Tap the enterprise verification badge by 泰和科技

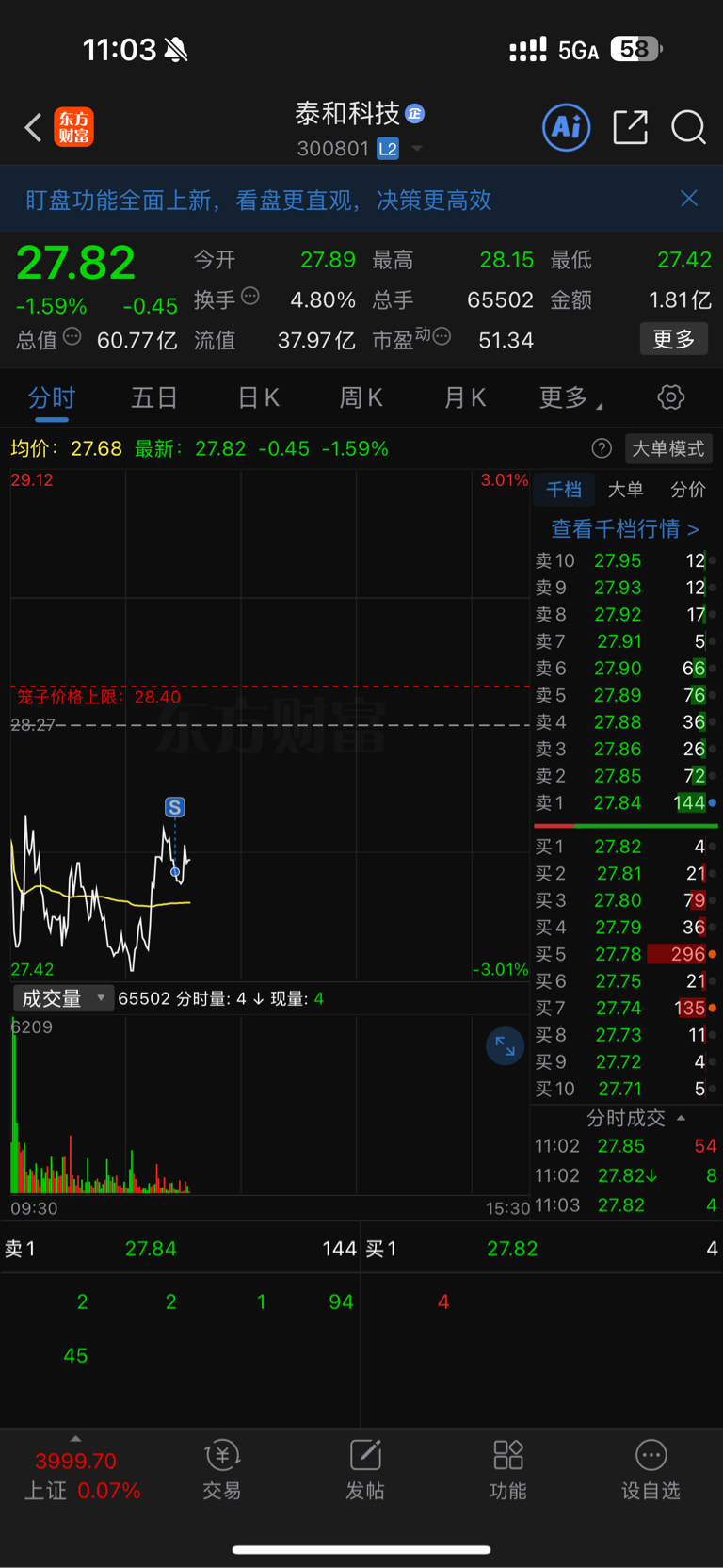[415, 114]
